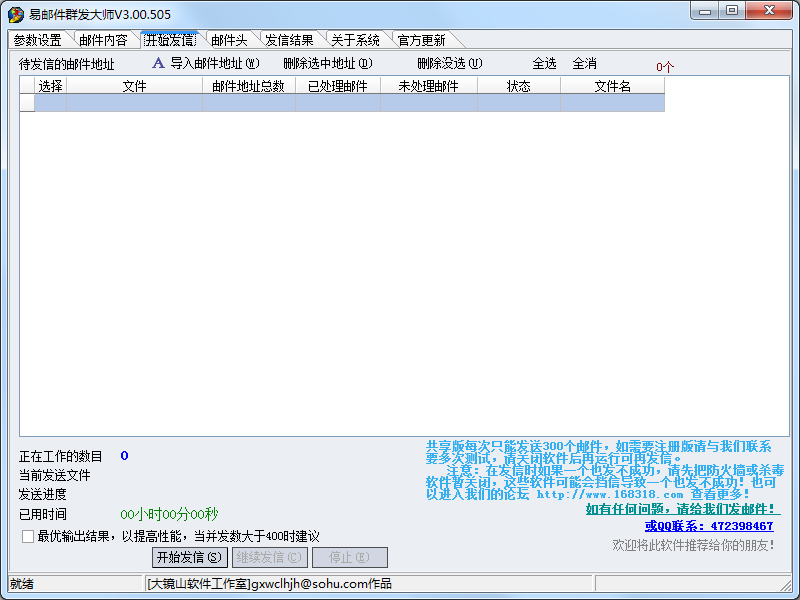Click the 或QQ联系: 472398467 link

pyautogui.click(x=709, y=526)
